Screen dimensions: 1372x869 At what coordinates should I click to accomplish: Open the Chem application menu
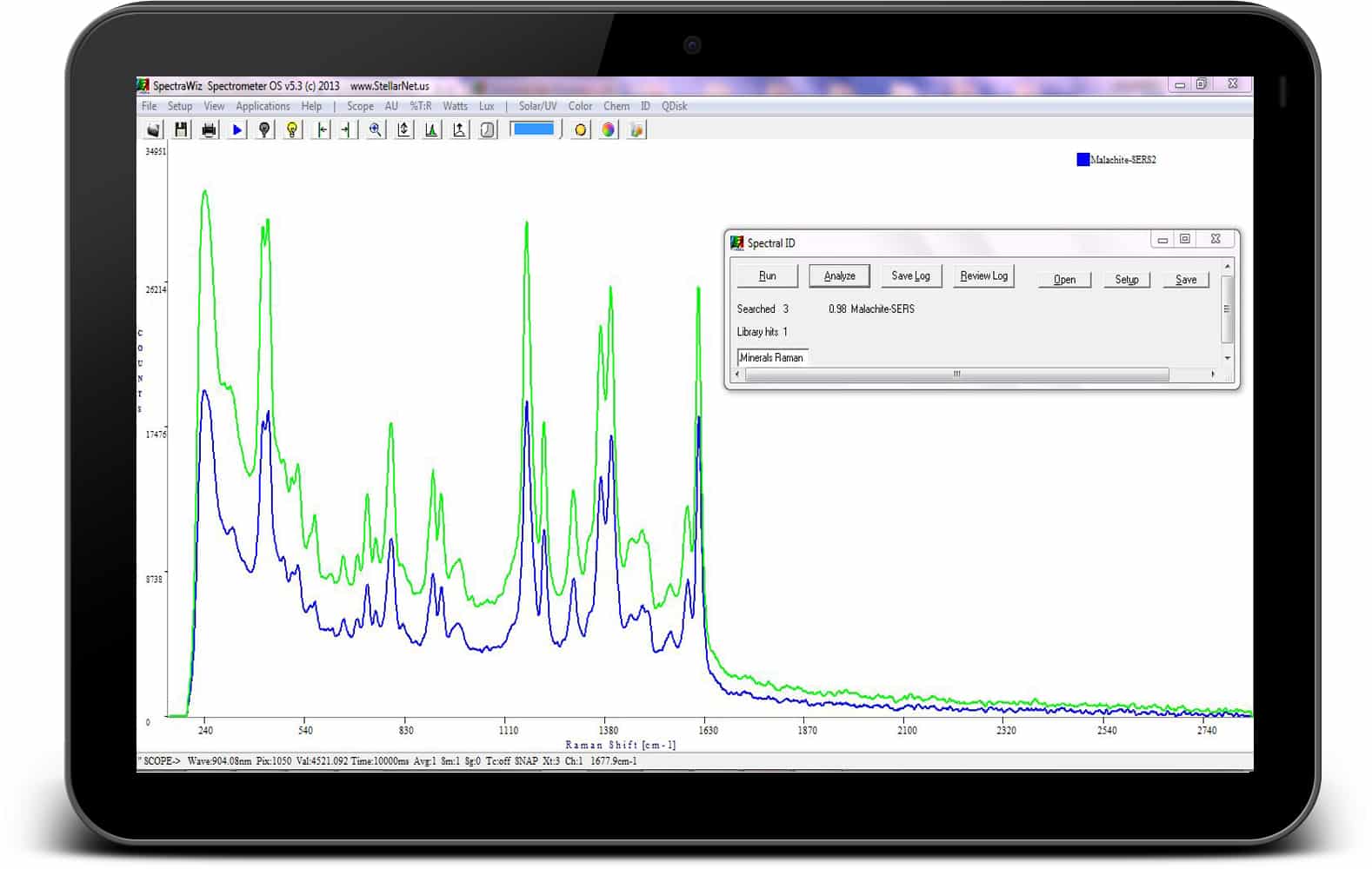(x=616, y=106)
